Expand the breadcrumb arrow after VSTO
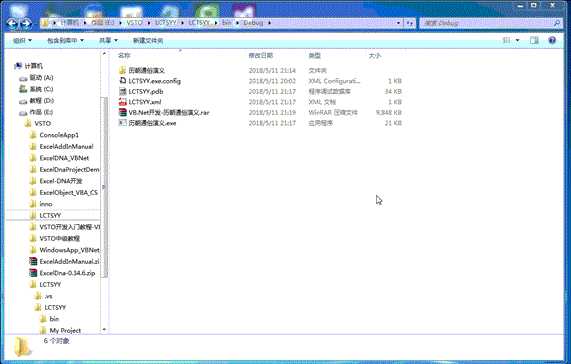 click(x=149, y=23)
